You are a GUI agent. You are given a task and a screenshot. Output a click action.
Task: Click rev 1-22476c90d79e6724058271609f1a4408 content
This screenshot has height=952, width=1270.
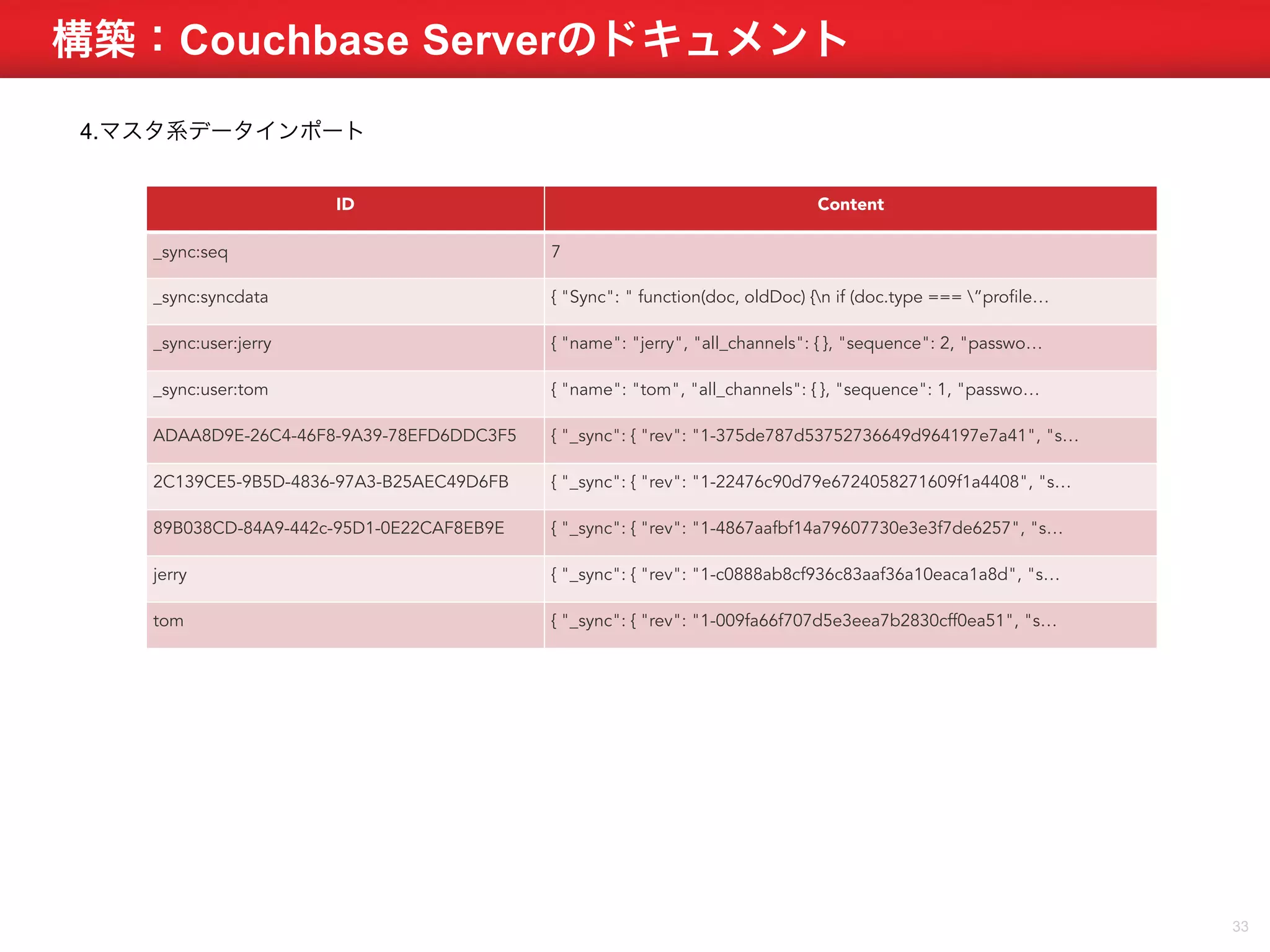(851, 487)
